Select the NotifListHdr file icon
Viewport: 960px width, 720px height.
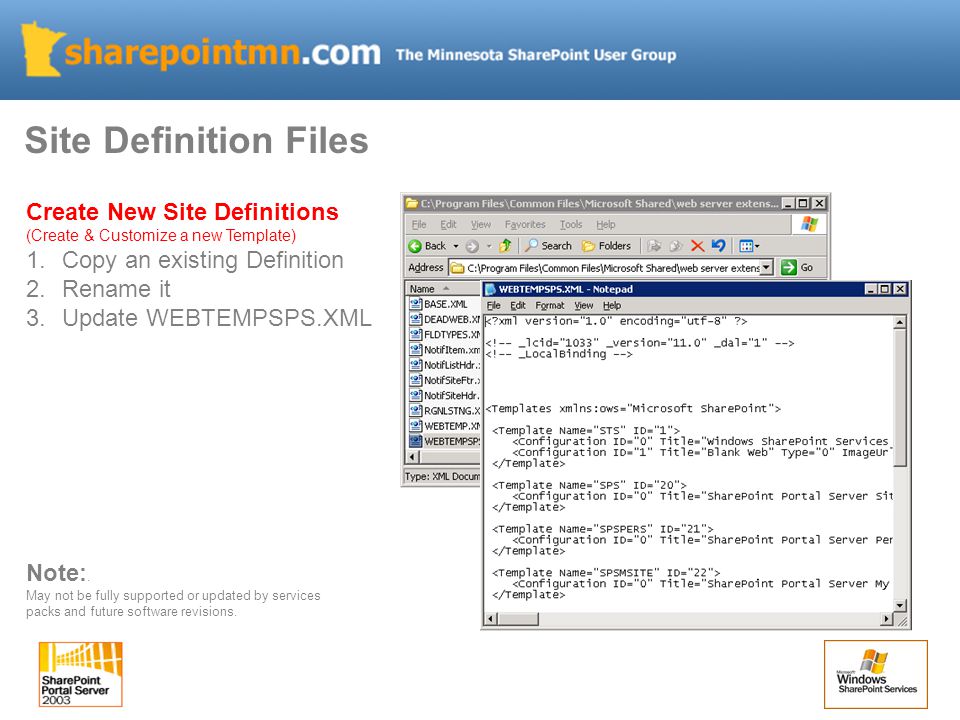tap(416, 365)
